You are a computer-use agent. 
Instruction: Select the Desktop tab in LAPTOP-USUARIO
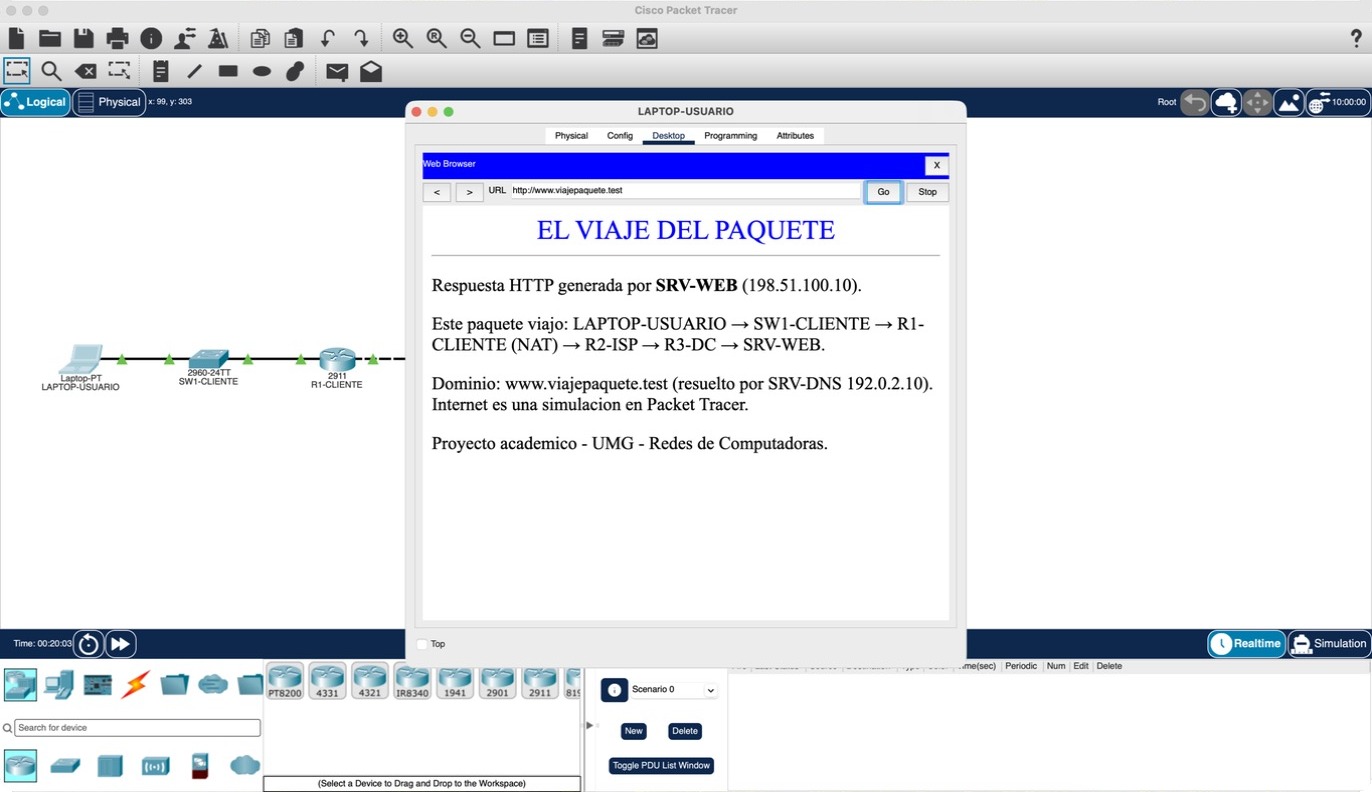(x=669, y=136)
